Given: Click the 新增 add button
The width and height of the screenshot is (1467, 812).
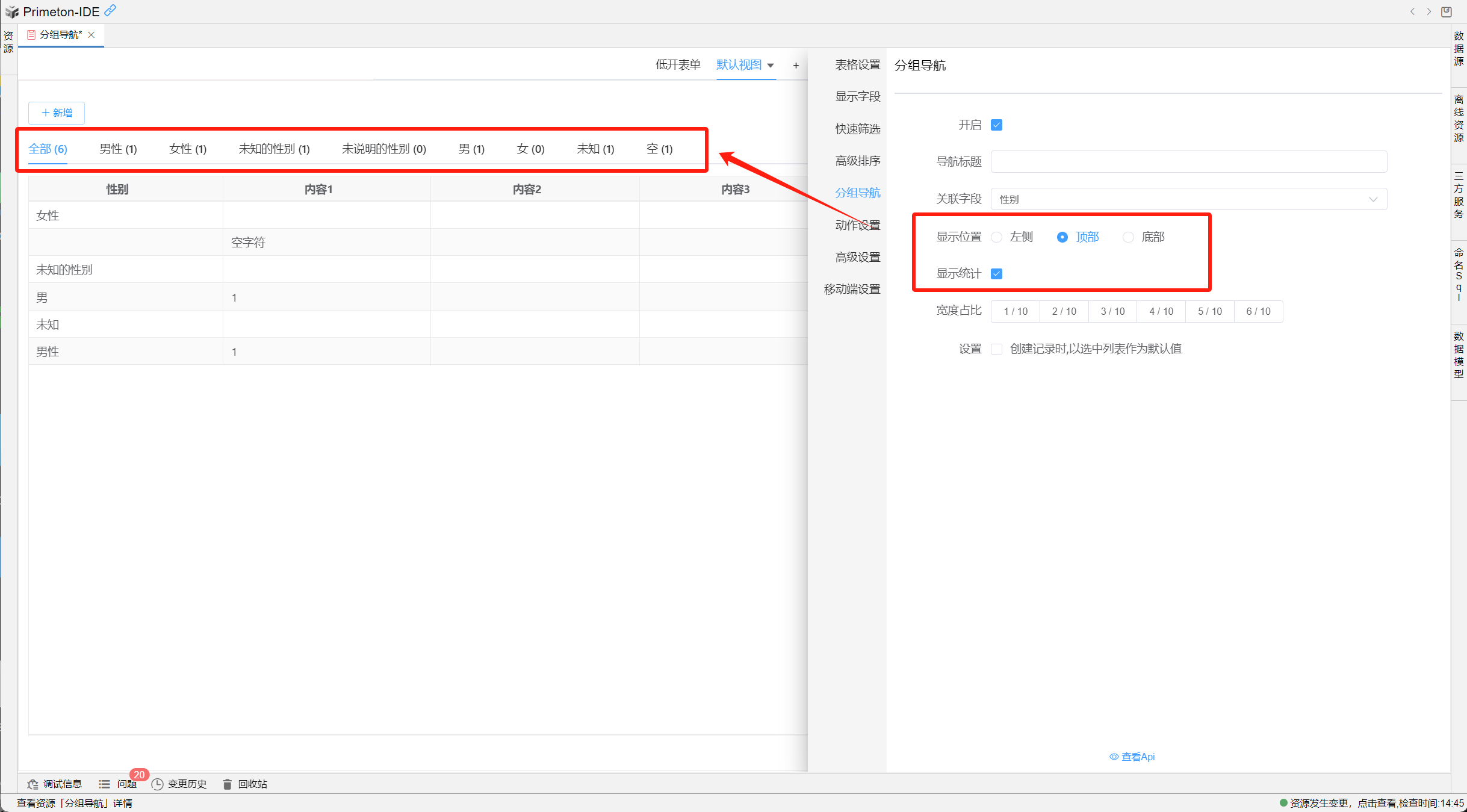Looking at the screenshot, I should tap(57, 113).
